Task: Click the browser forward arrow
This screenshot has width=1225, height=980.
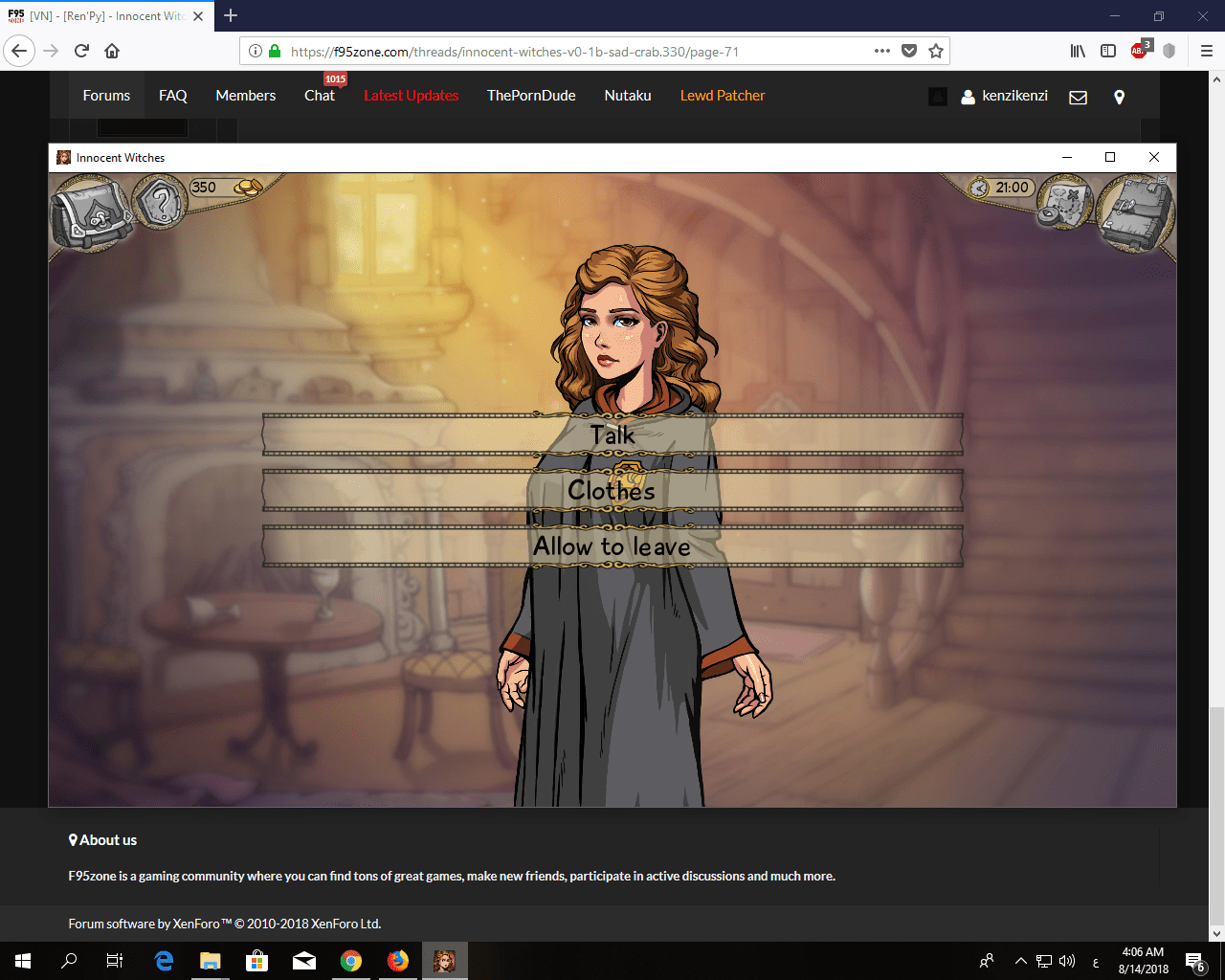Action: (x=51, y=51)
